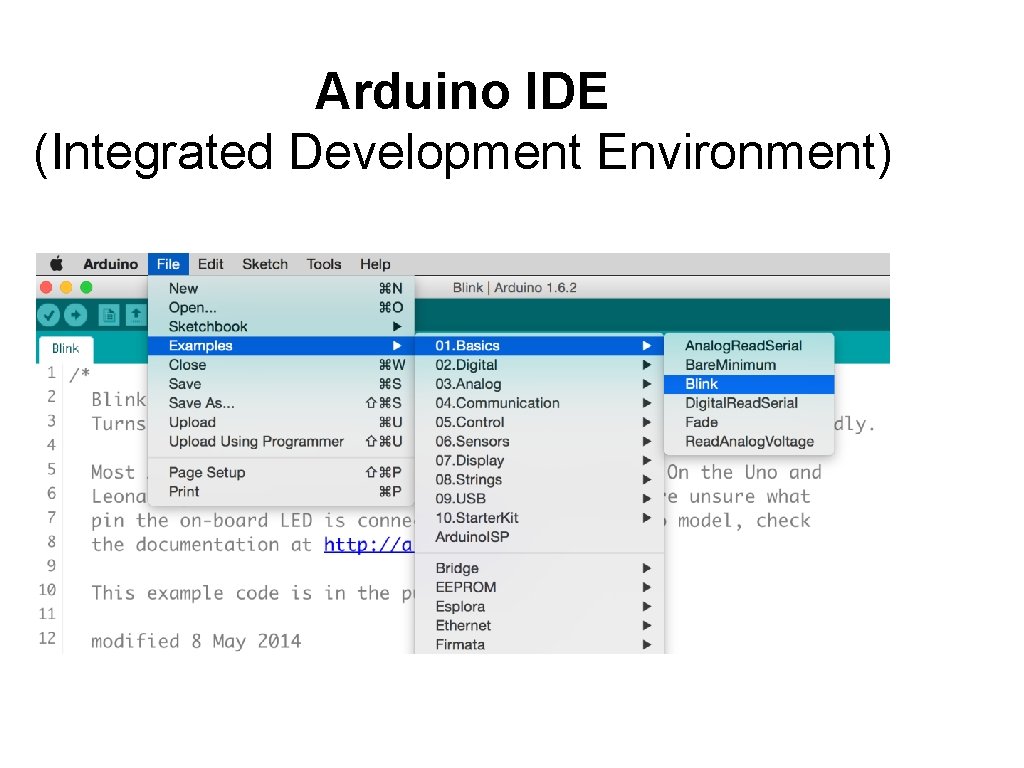Viewport: 1024px width, 768px height.
Task: Choose Save from the File menu
Action: click(x=281, y=383)
